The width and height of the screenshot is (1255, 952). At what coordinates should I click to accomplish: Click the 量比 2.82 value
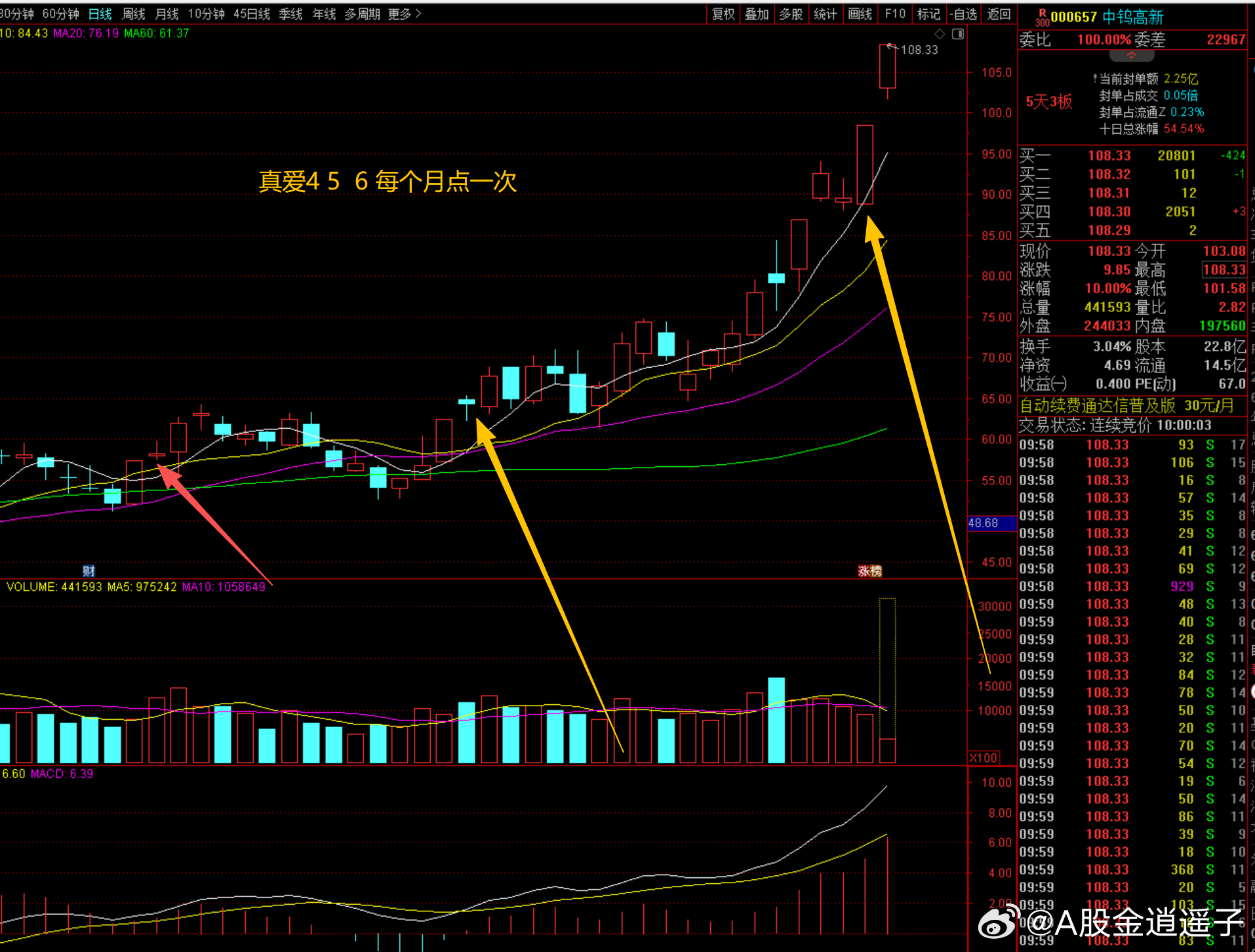click(1231, 307)
